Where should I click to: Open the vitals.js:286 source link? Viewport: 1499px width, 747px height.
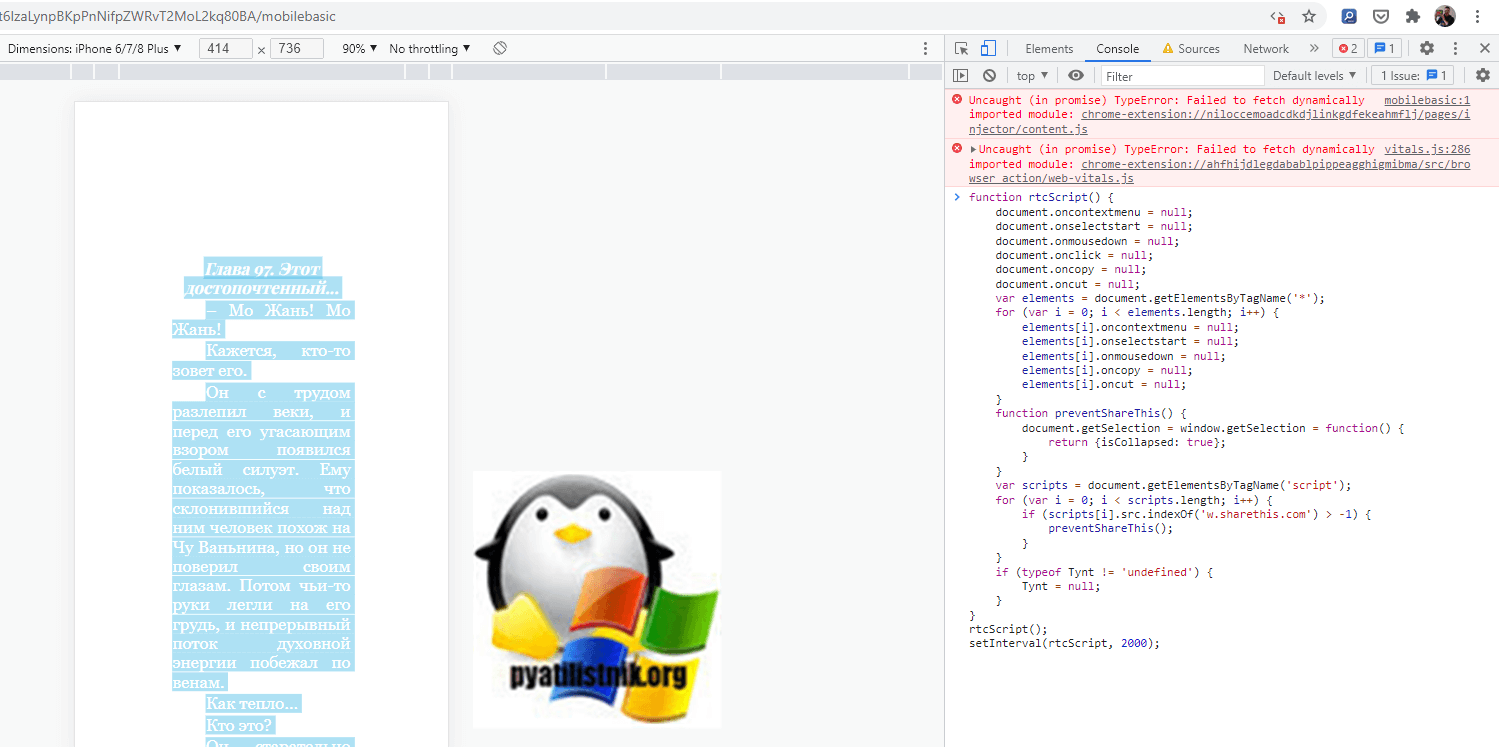(x=1427, y=149)
